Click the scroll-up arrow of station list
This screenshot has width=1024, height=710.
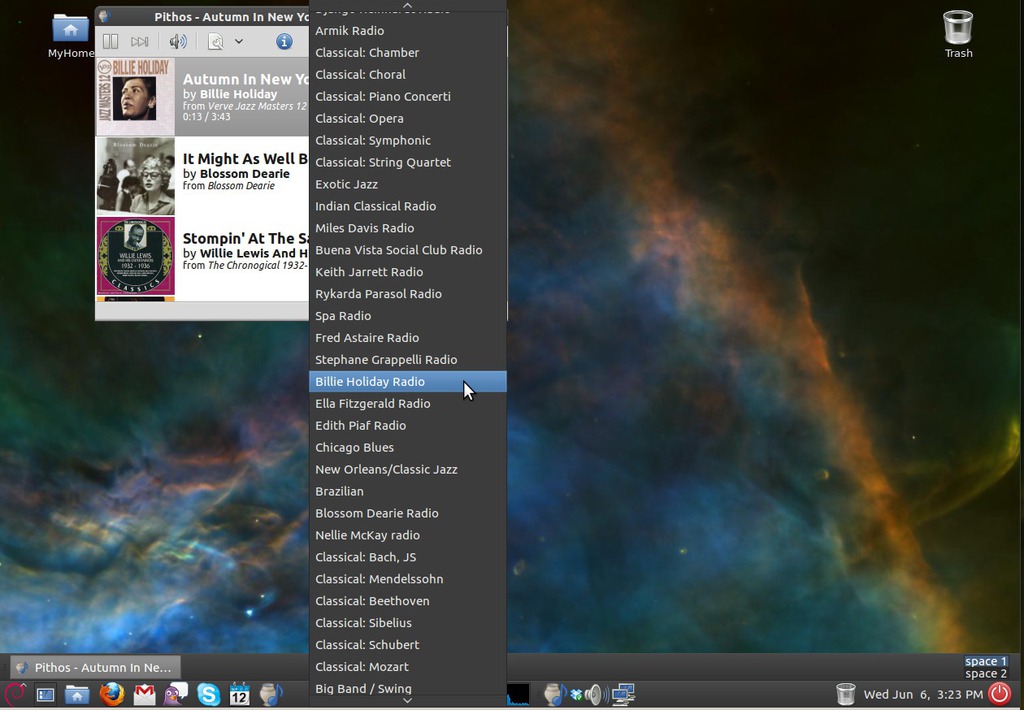point(408,5)
